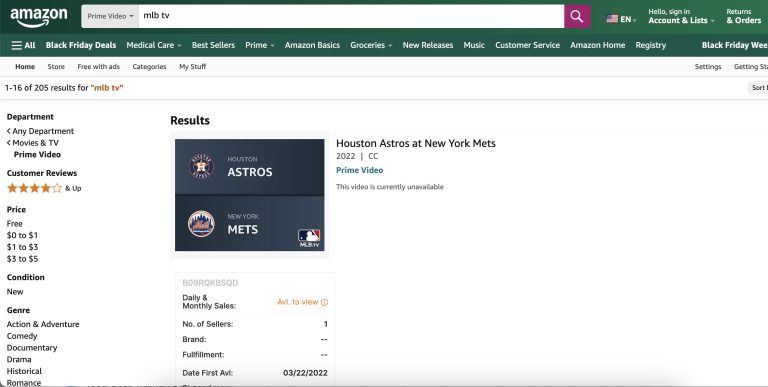The width and height of the screenshot is (768, 387).
Task: Filter genre Comedy
Action: (22, 336)
